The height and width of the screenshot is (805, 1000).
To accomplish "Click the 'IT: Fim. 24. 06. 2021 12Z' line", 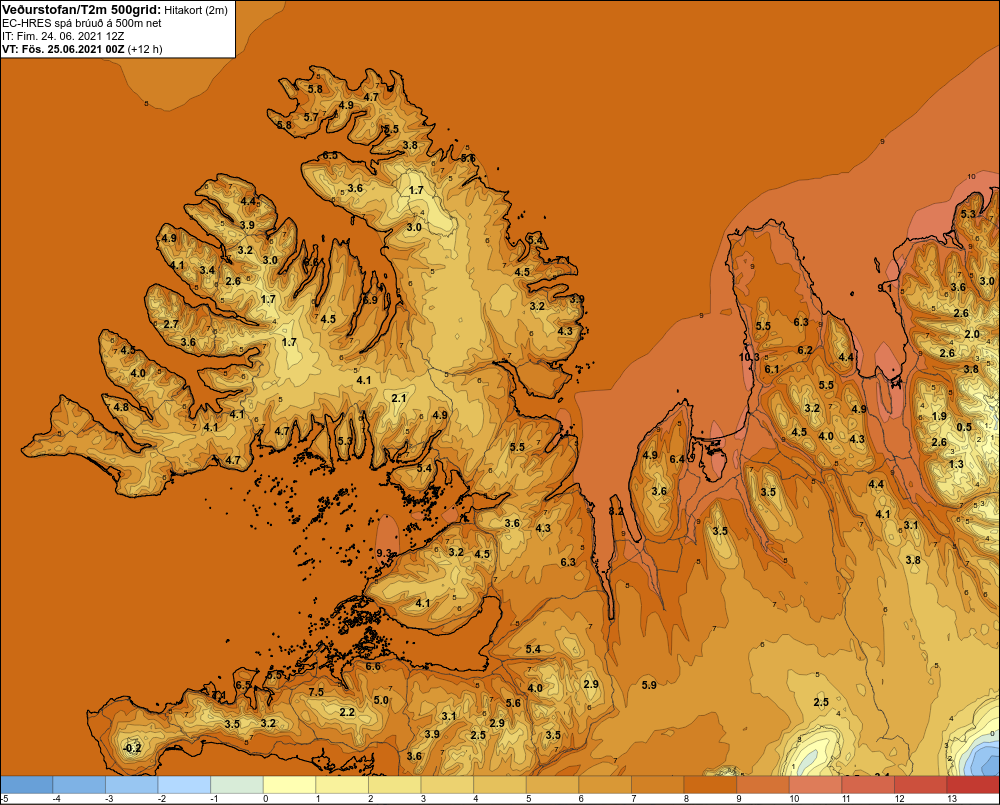I will (64, 36).
